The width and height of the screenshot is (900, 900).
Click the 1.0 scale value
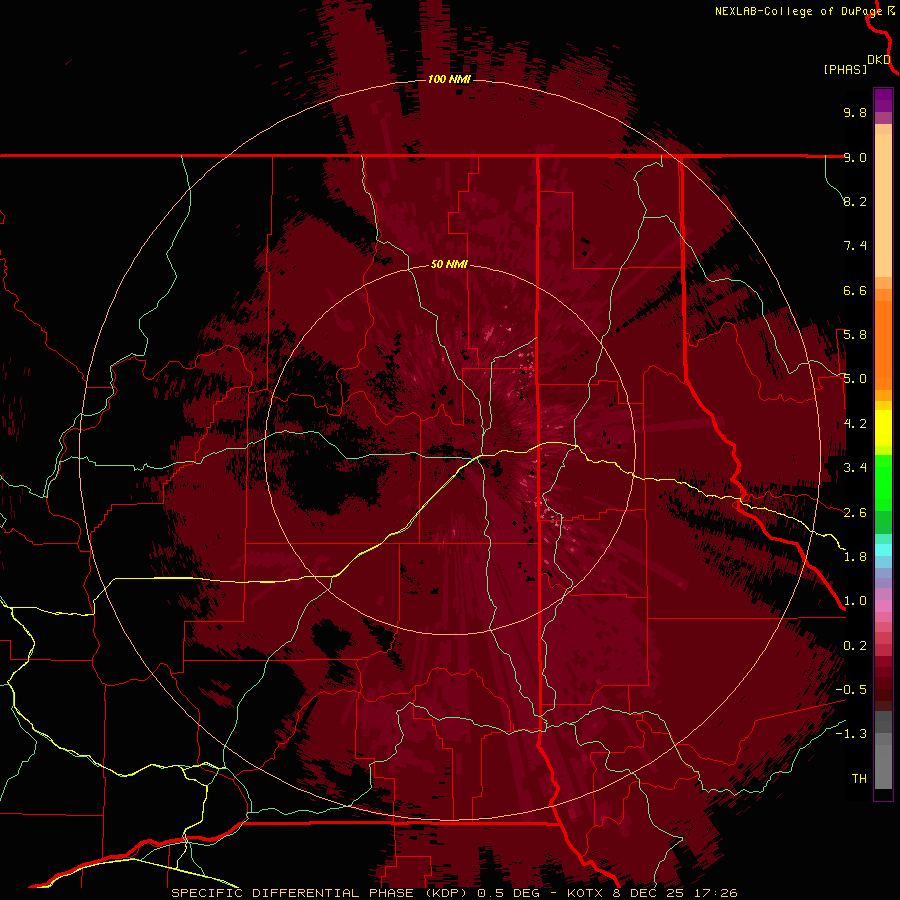(855, 601)
